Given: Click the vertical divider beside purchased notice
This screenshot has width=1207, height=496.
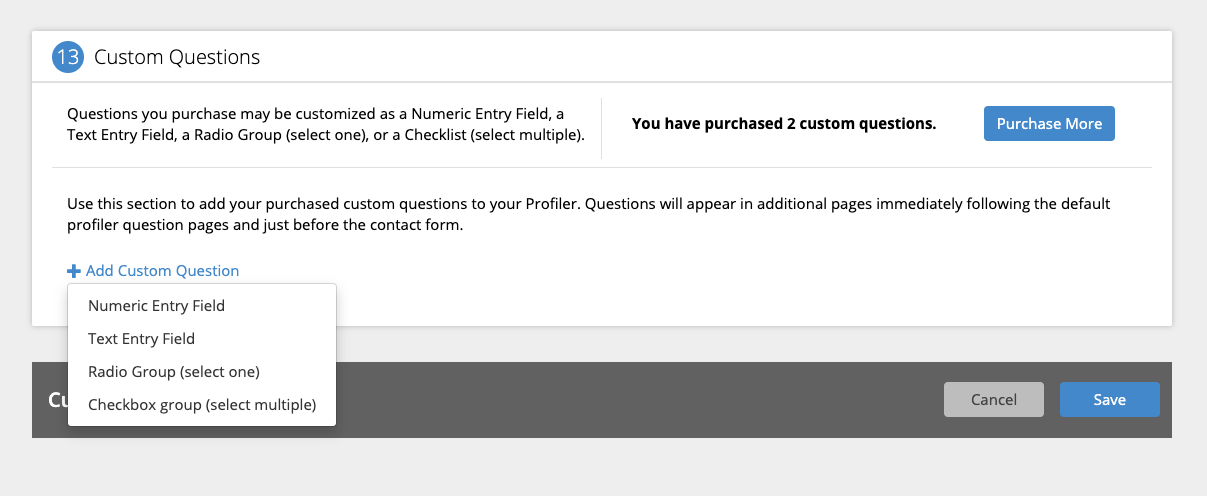Looking at the screenshot, I should [x=601, y=128].
